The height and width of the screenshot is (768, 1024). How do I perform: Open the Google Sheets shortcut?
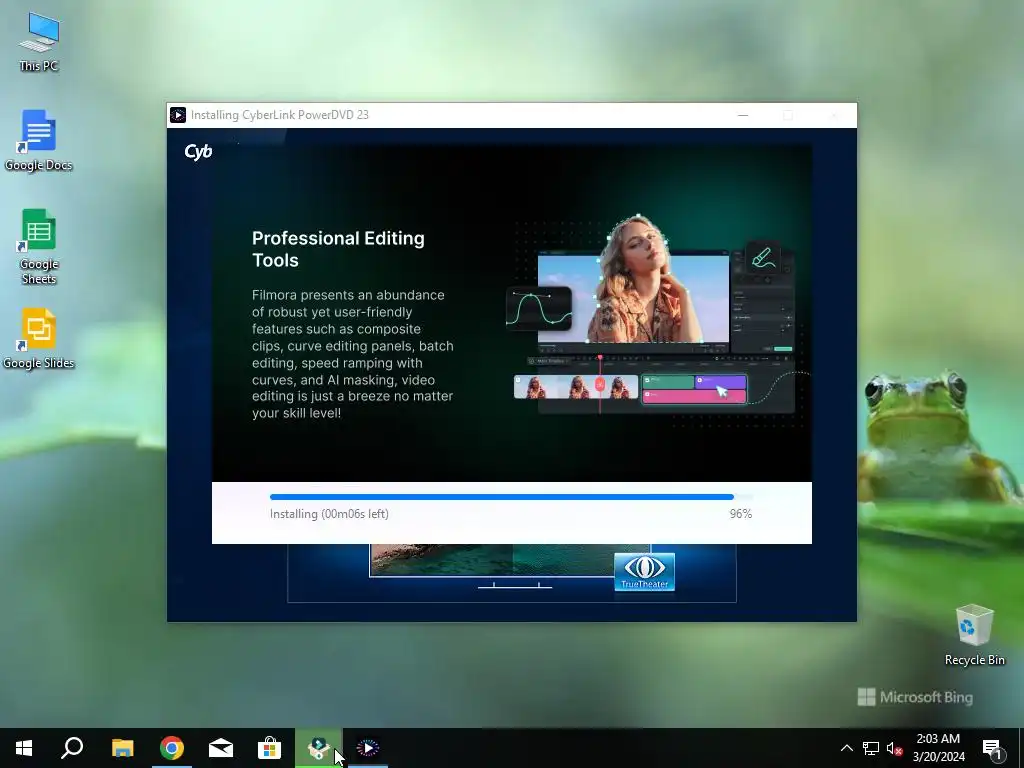[x=39, y=247]
